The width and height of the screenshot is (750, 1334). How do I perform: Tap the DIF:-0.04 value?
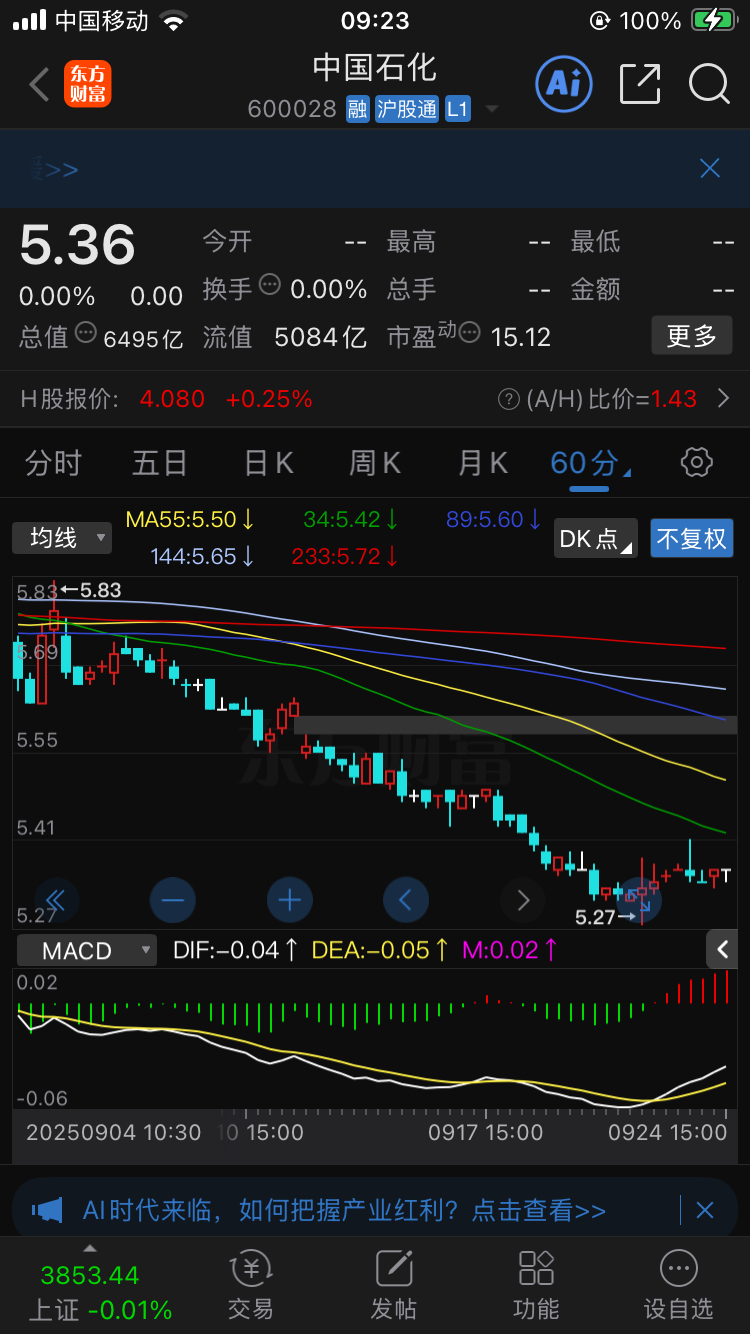(236, 950)
